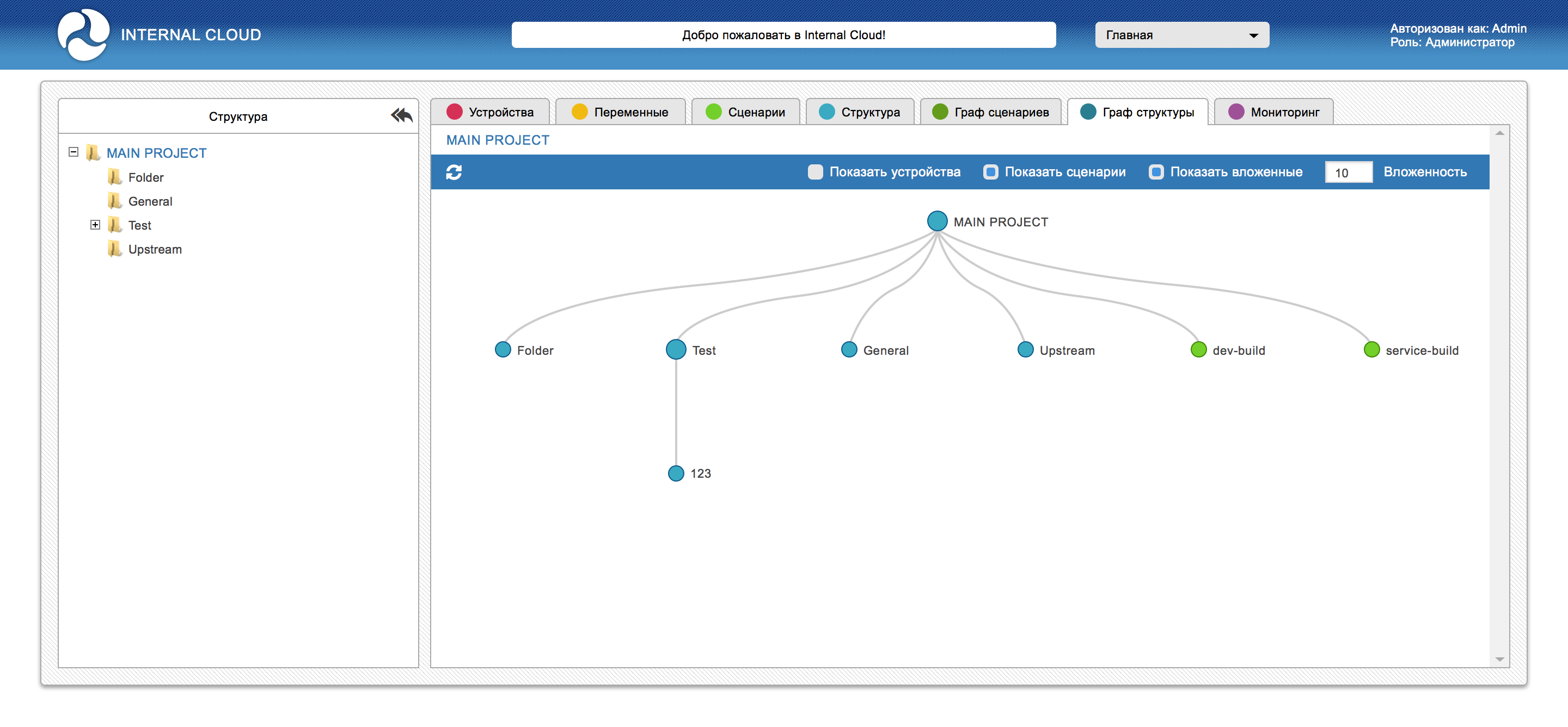
Task: Open the Мониторинг tab
Action: coord(1273,112)
